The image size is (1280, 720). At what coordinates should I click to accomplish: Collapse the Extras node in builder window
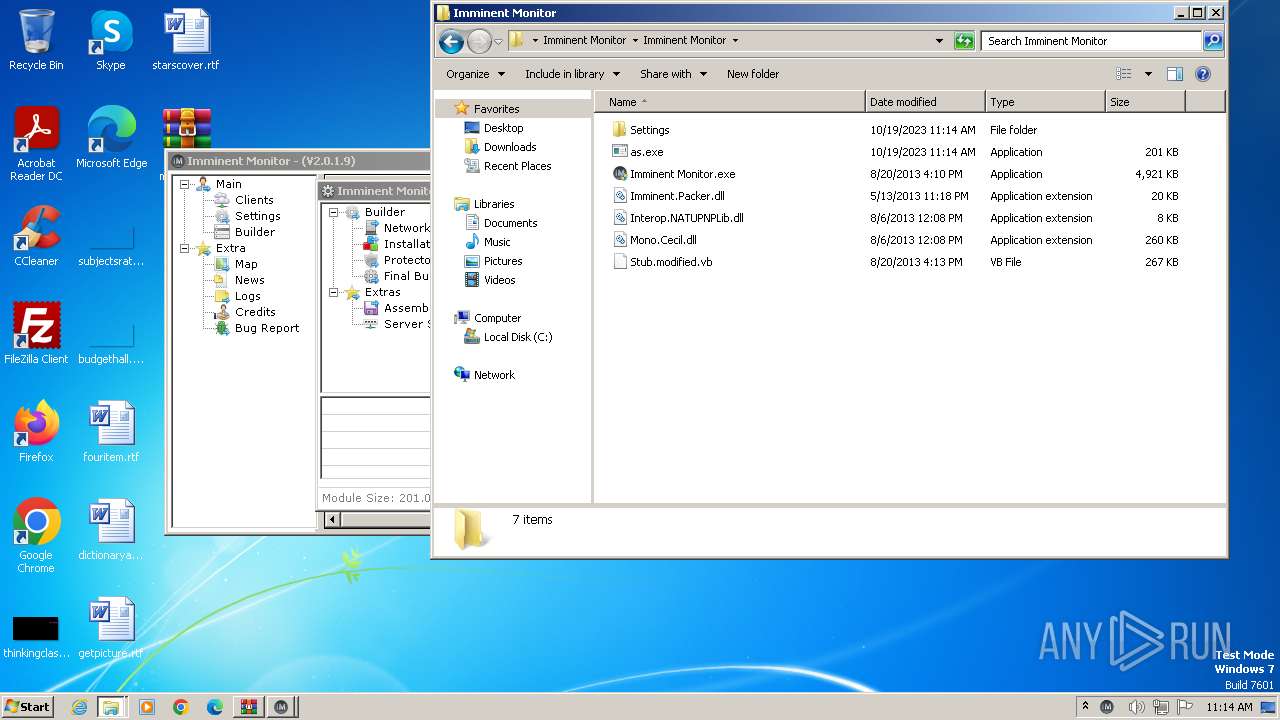(x=334, y=292)
